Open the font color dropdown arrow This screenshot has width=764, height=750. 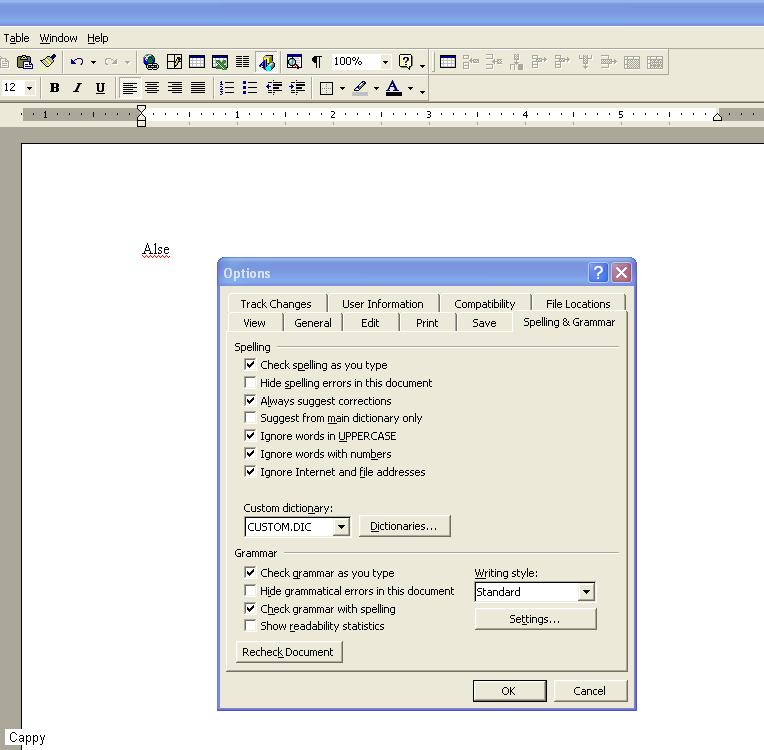(410, 89)
